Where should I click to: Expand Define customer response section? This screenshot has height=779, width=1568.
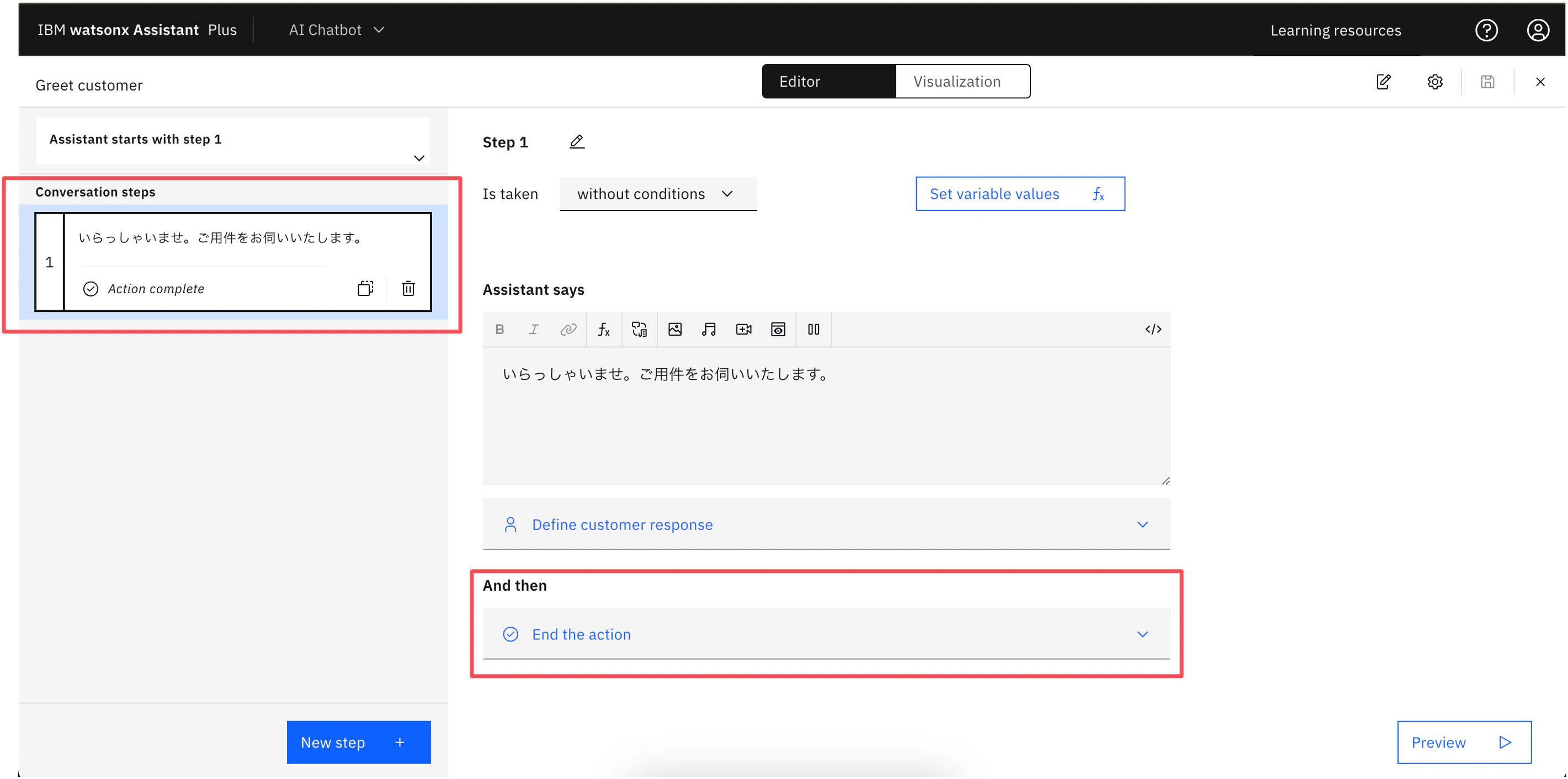pyautogui.click(x=825, y=524)
